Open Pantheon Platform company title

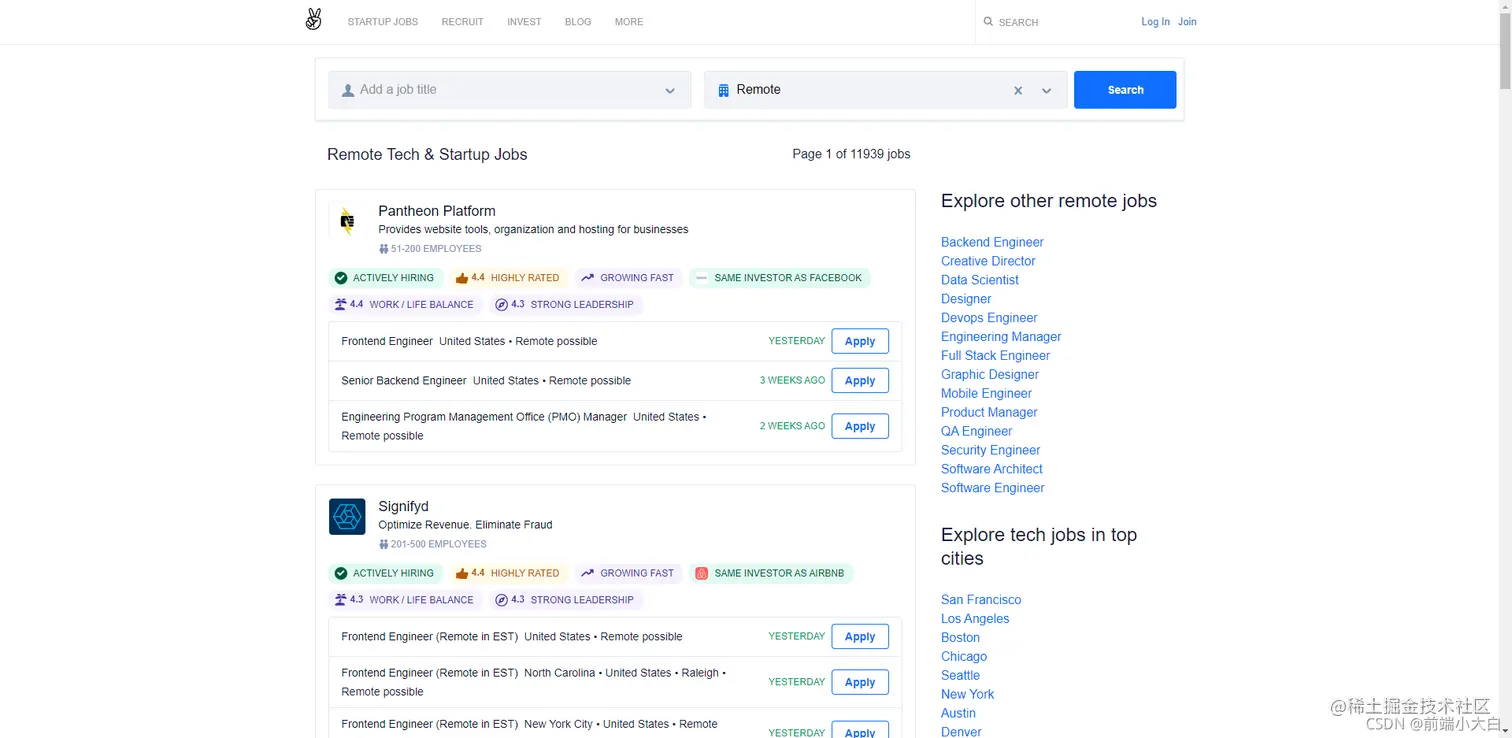pyautogui.click(x=437, y=211)
